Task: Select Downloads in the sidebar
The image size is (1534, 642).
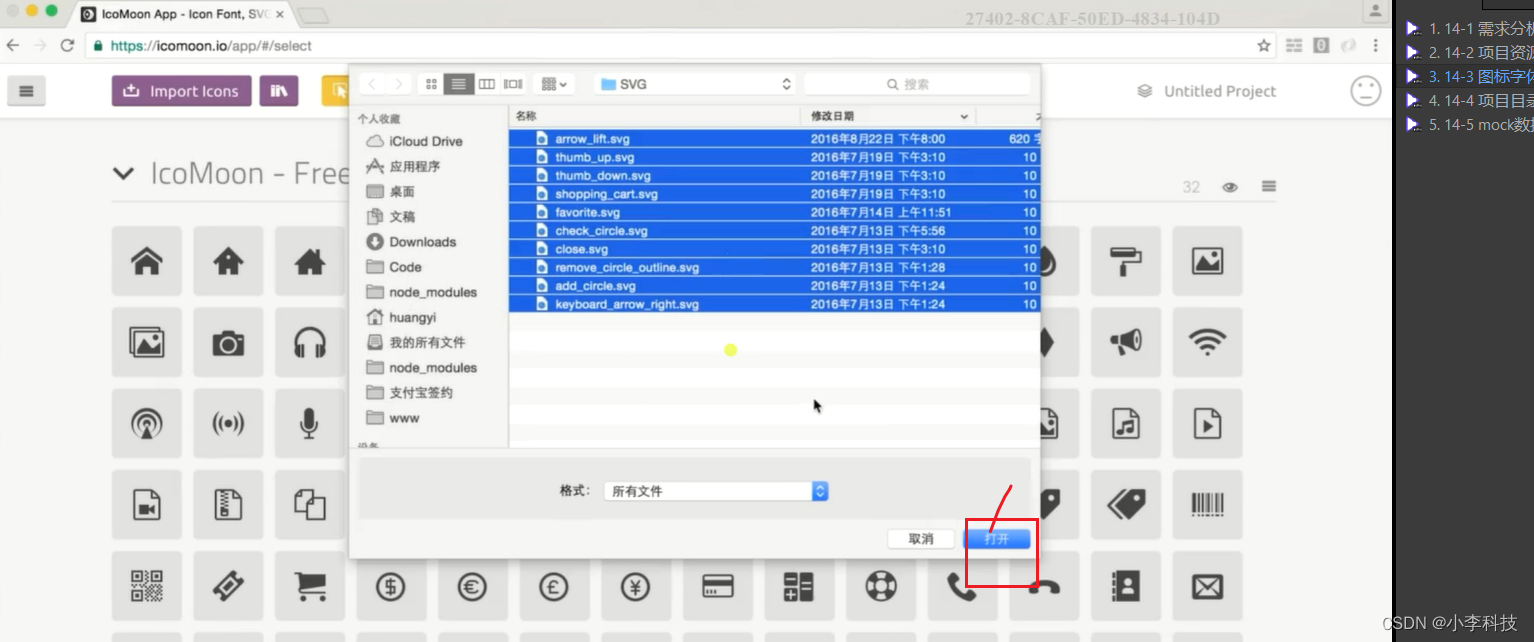Action: tap(421, 242)
